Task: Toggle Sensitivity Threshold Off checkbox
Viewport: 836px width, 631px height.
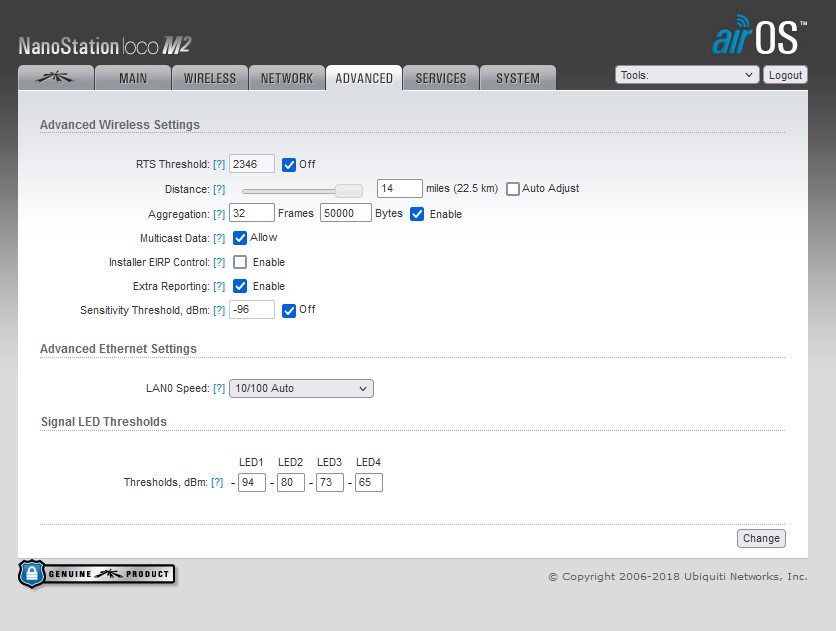Action: point(289,311)
